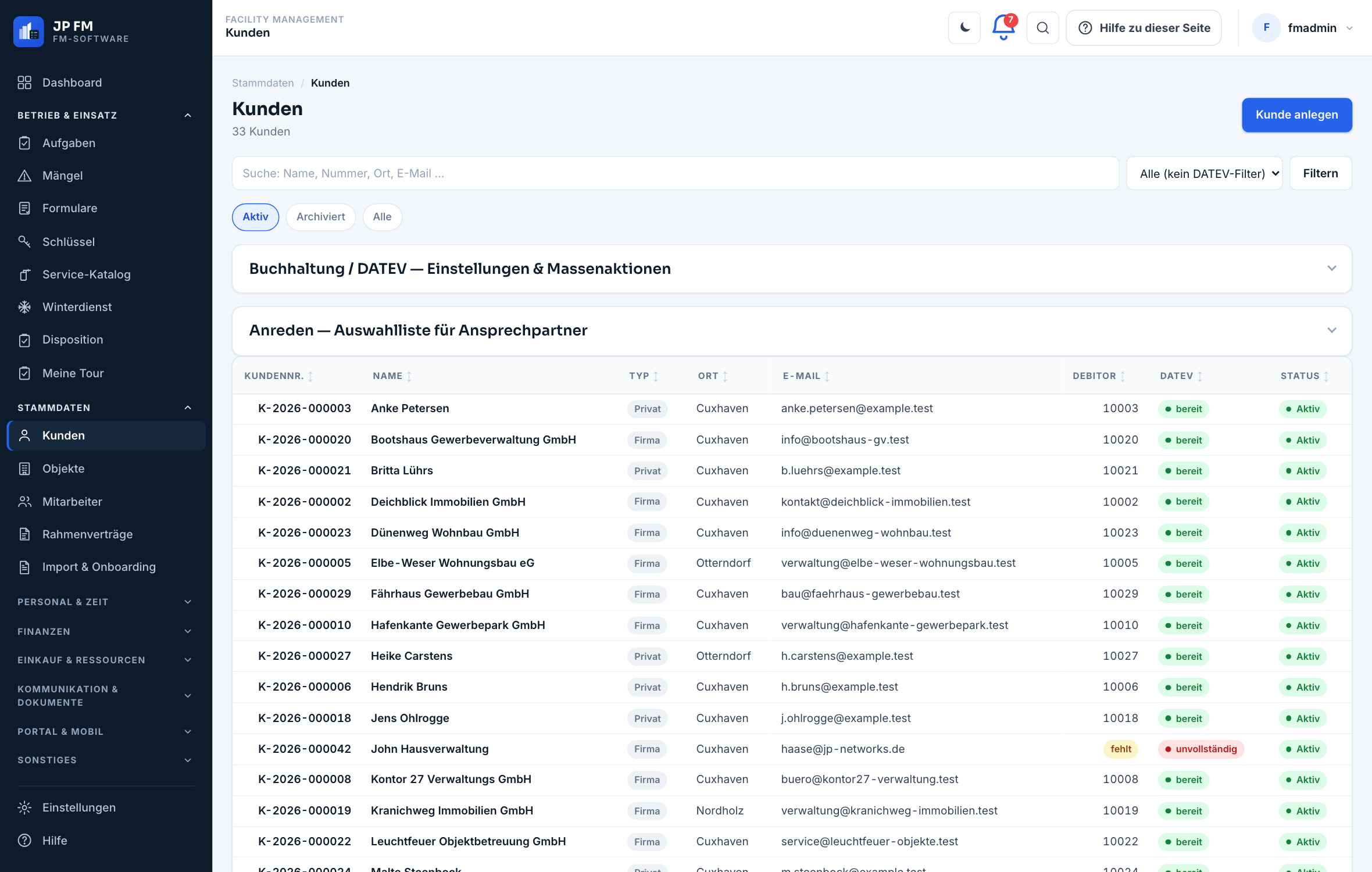1372x872 pixels.
Task: Click the Schlüssel key icon
Action: [24, 241]
